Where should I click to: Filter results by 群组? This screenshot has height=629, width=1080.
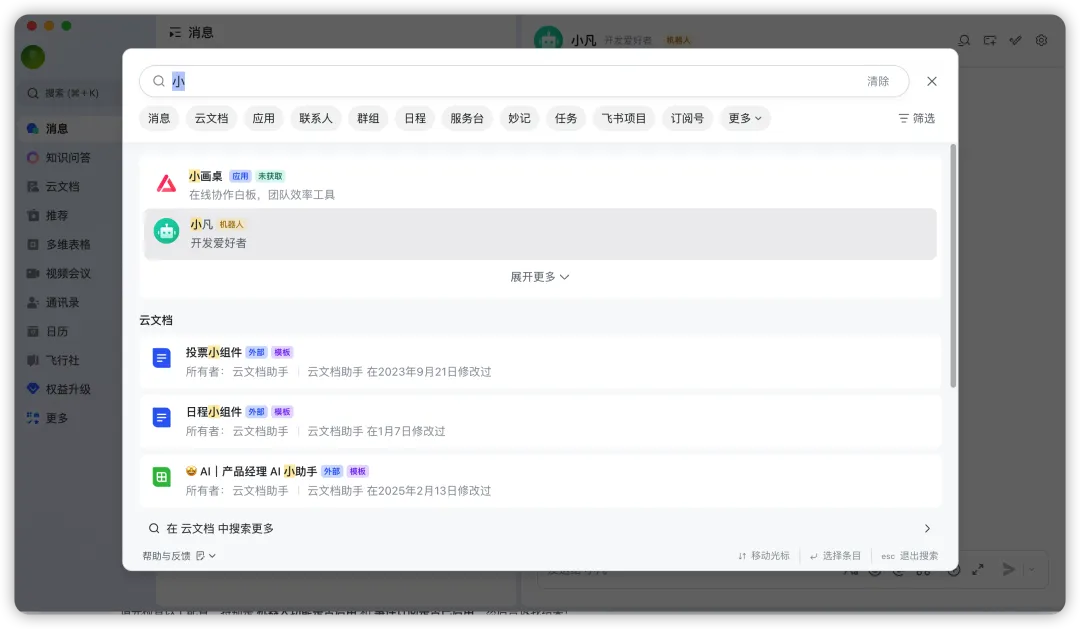click(368, 118)
